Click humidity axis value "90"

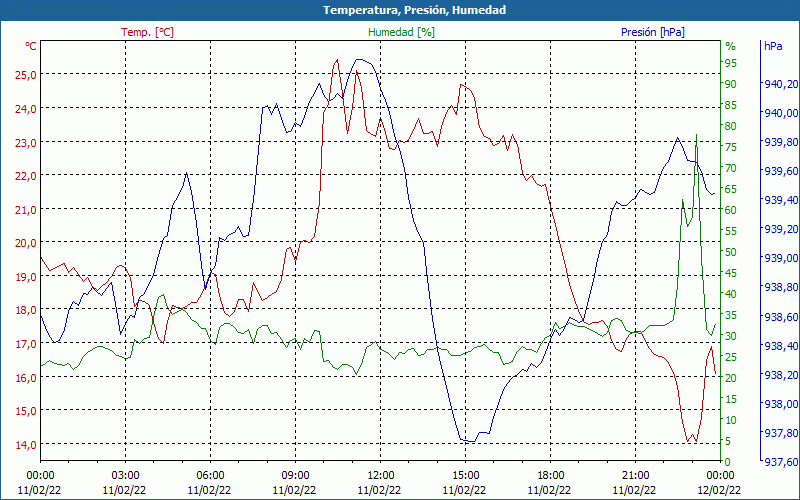pos(731,84)
